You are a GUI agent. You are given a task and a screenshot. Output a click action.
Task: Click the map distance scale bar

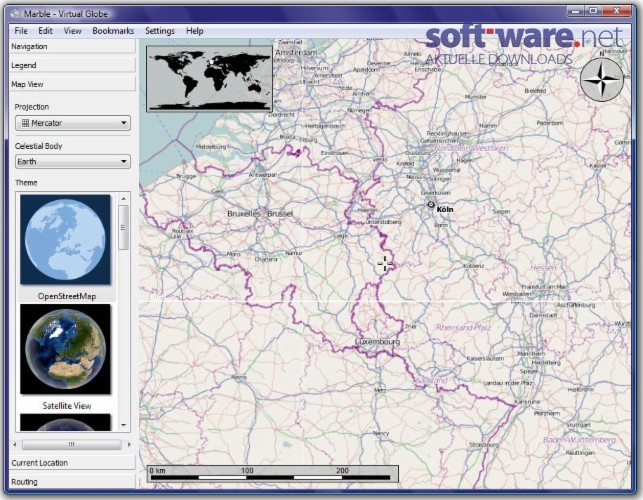coord(273,473)
